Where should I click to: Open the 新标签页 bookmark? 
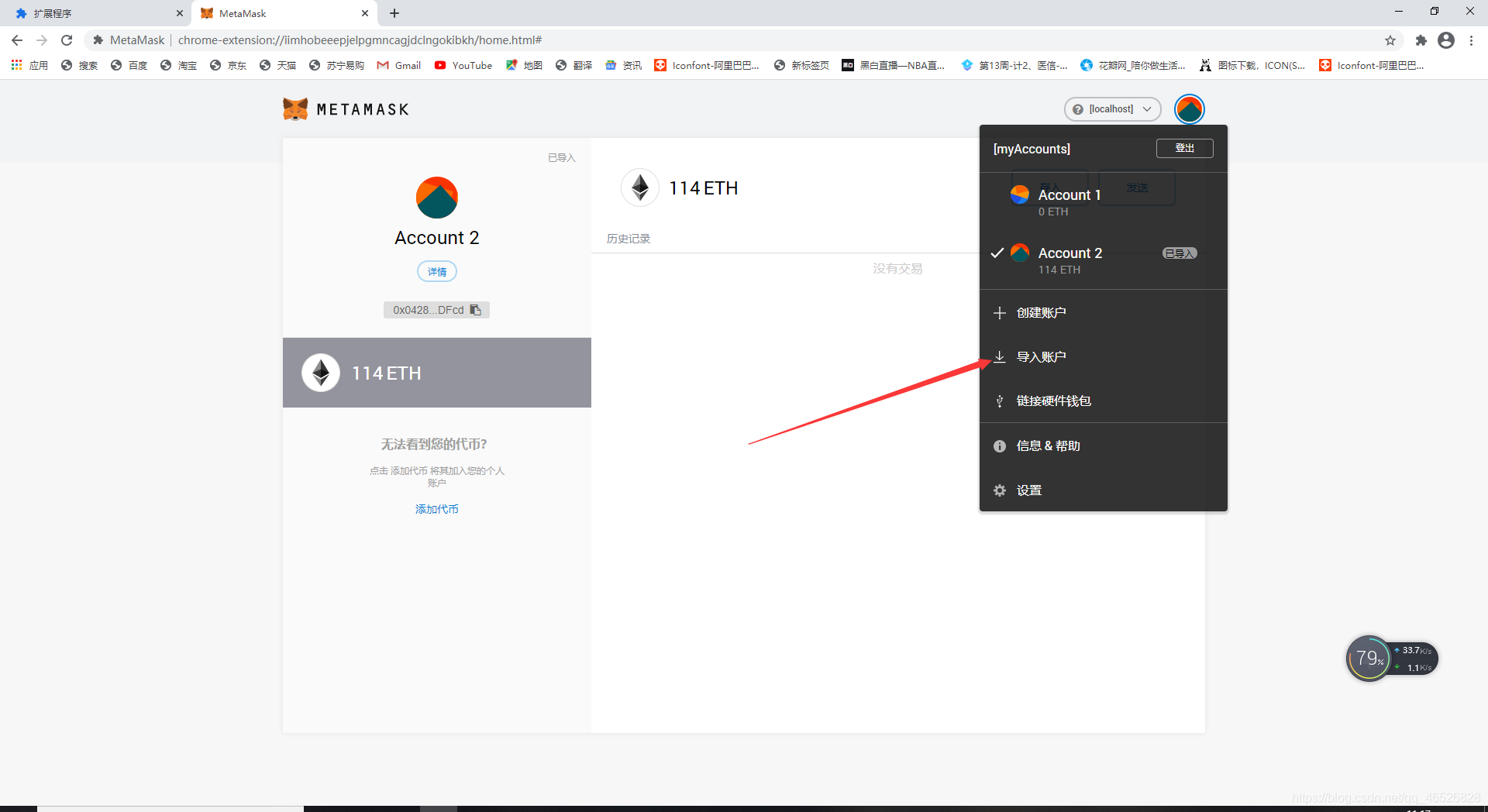[x=801, y=65]
